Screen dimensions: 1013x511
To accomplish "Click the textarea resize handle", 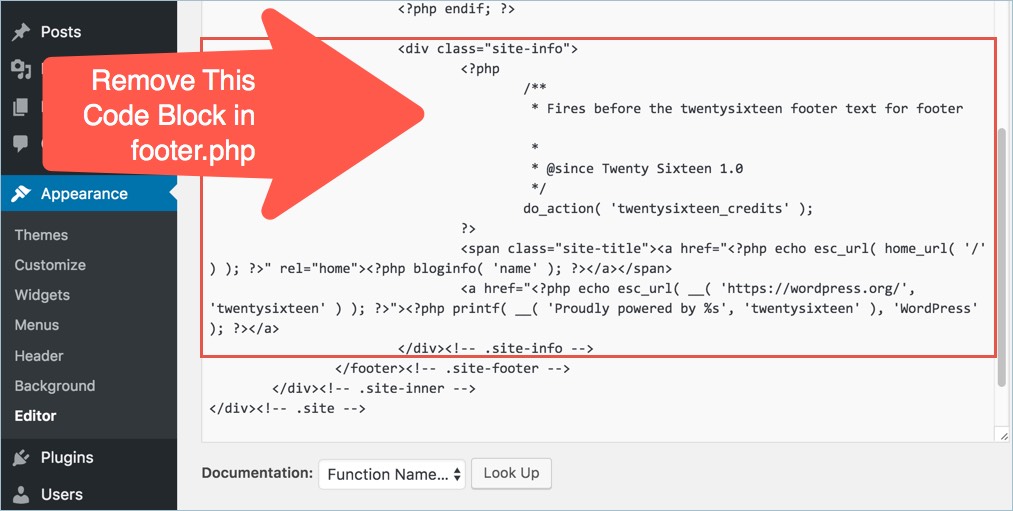I will (x=1003, y=436).
